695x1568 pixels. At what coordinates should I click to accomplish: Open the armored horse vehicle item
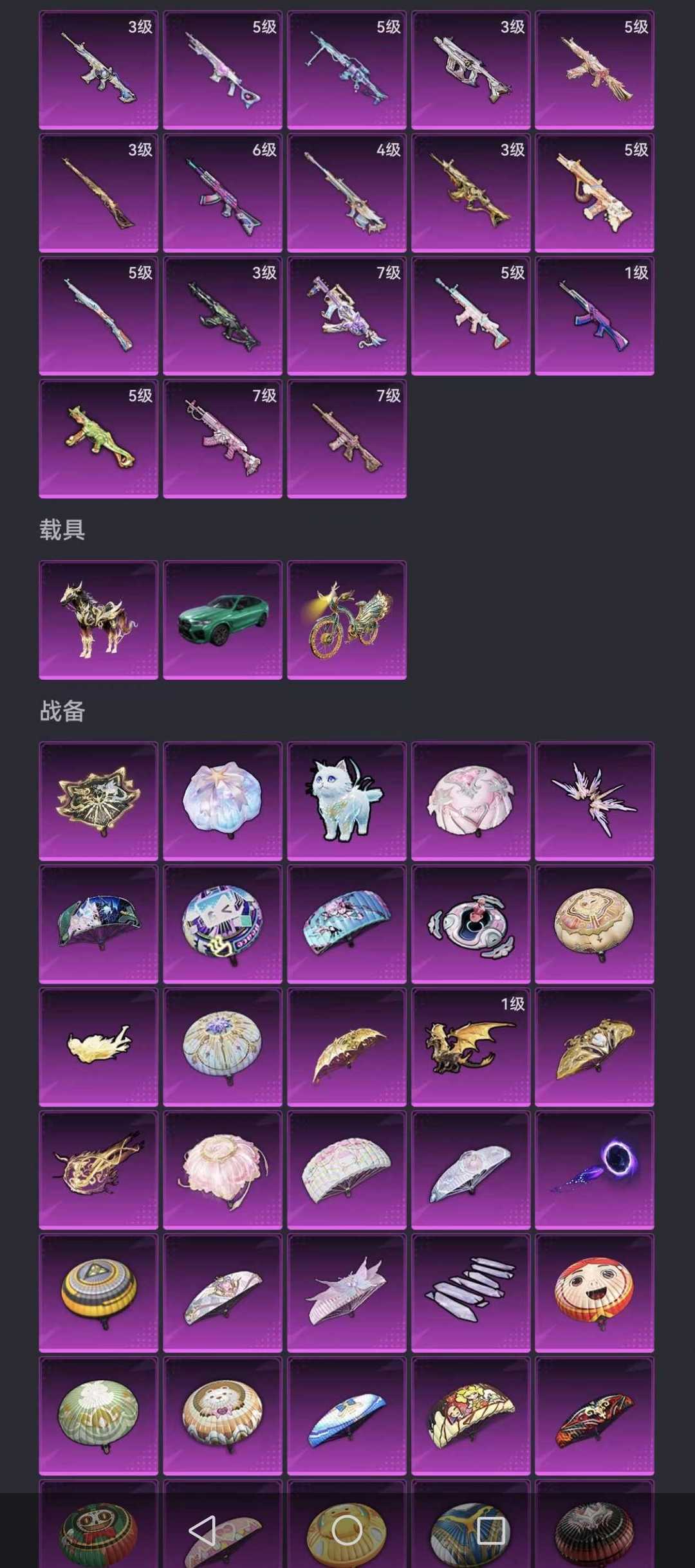click(98, 620)
